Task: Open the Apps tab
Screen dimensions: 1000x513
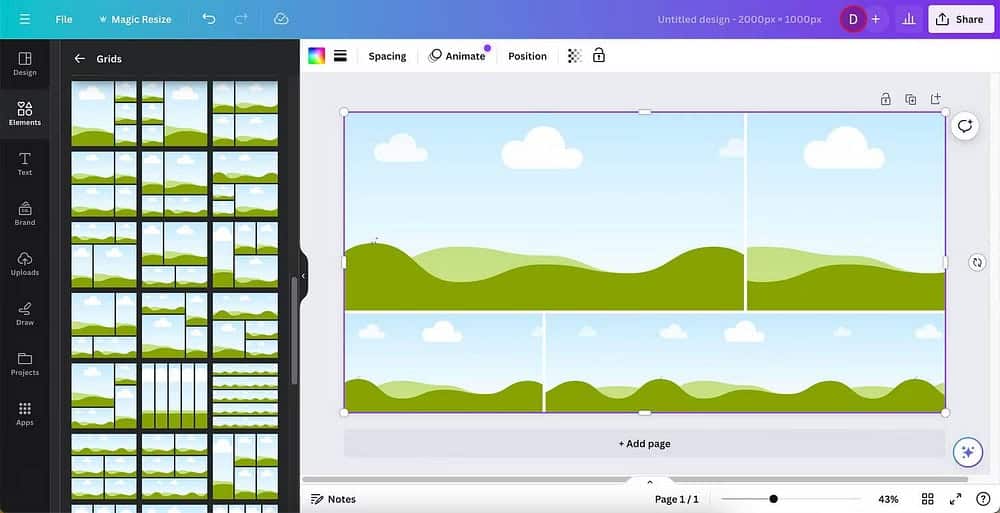Action: [25, 414]
